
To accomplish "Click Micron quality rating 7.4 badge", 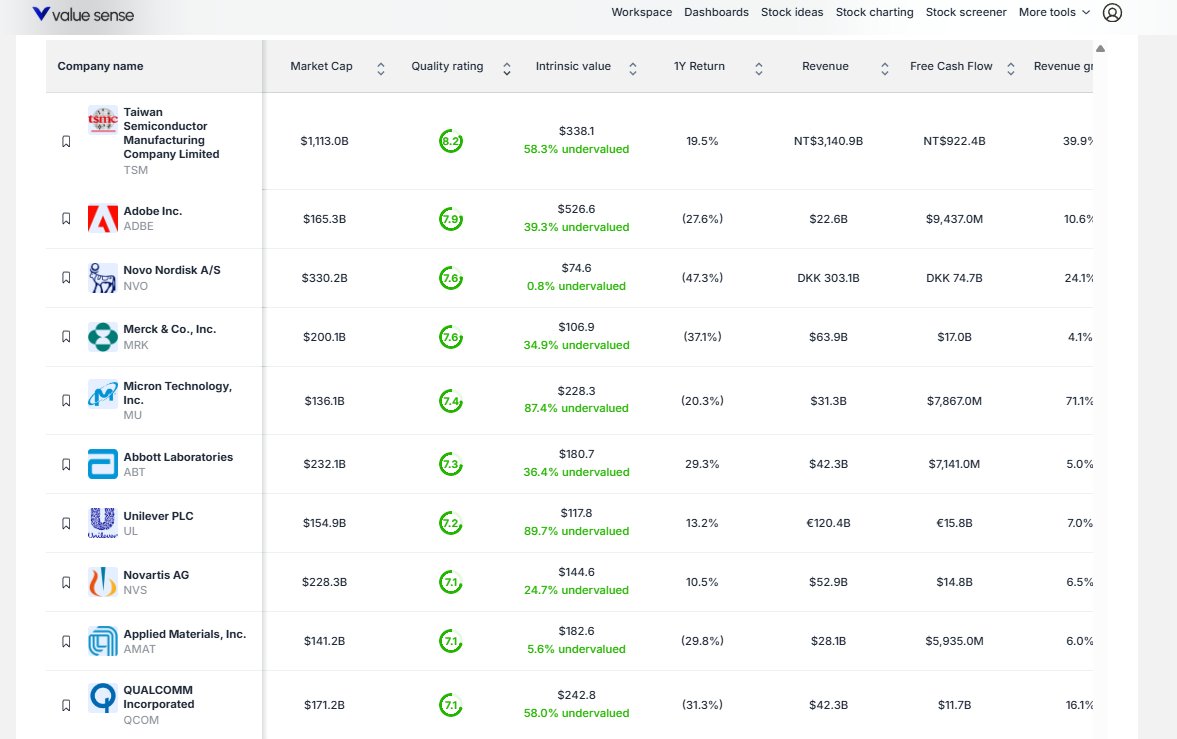I will [450, 401].
